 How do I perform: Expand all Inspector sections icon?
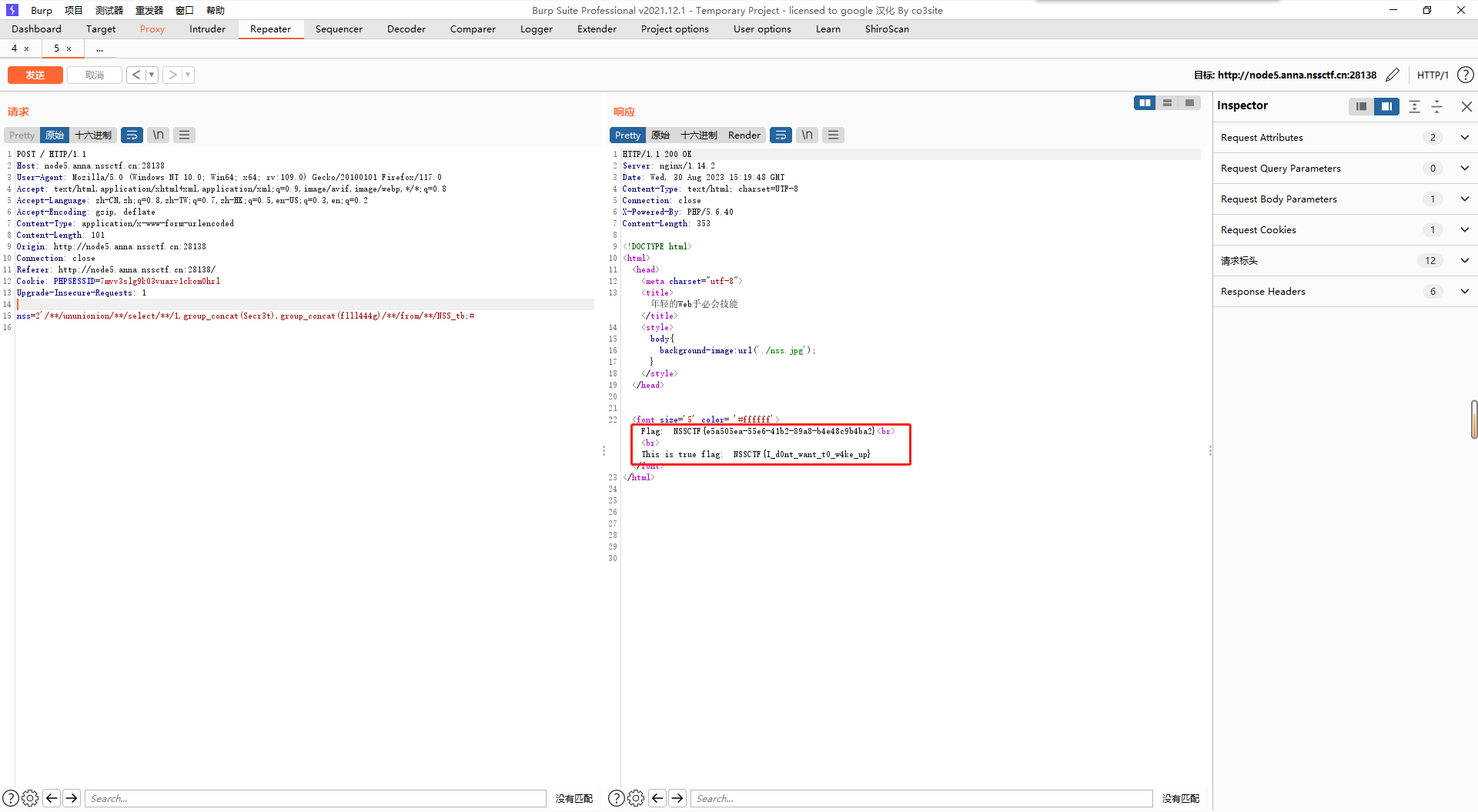point(1414,106)
